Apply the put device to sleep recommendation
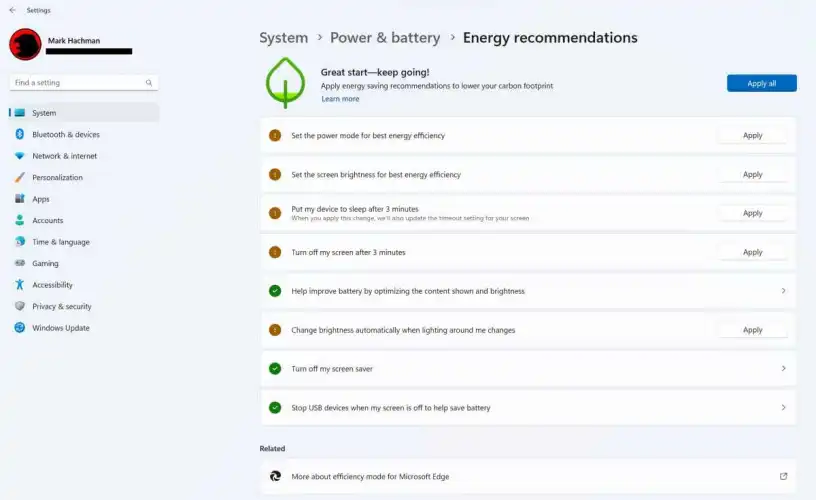Screen dimensions: 816x500 pyautogui.click(x=752, y=213)
